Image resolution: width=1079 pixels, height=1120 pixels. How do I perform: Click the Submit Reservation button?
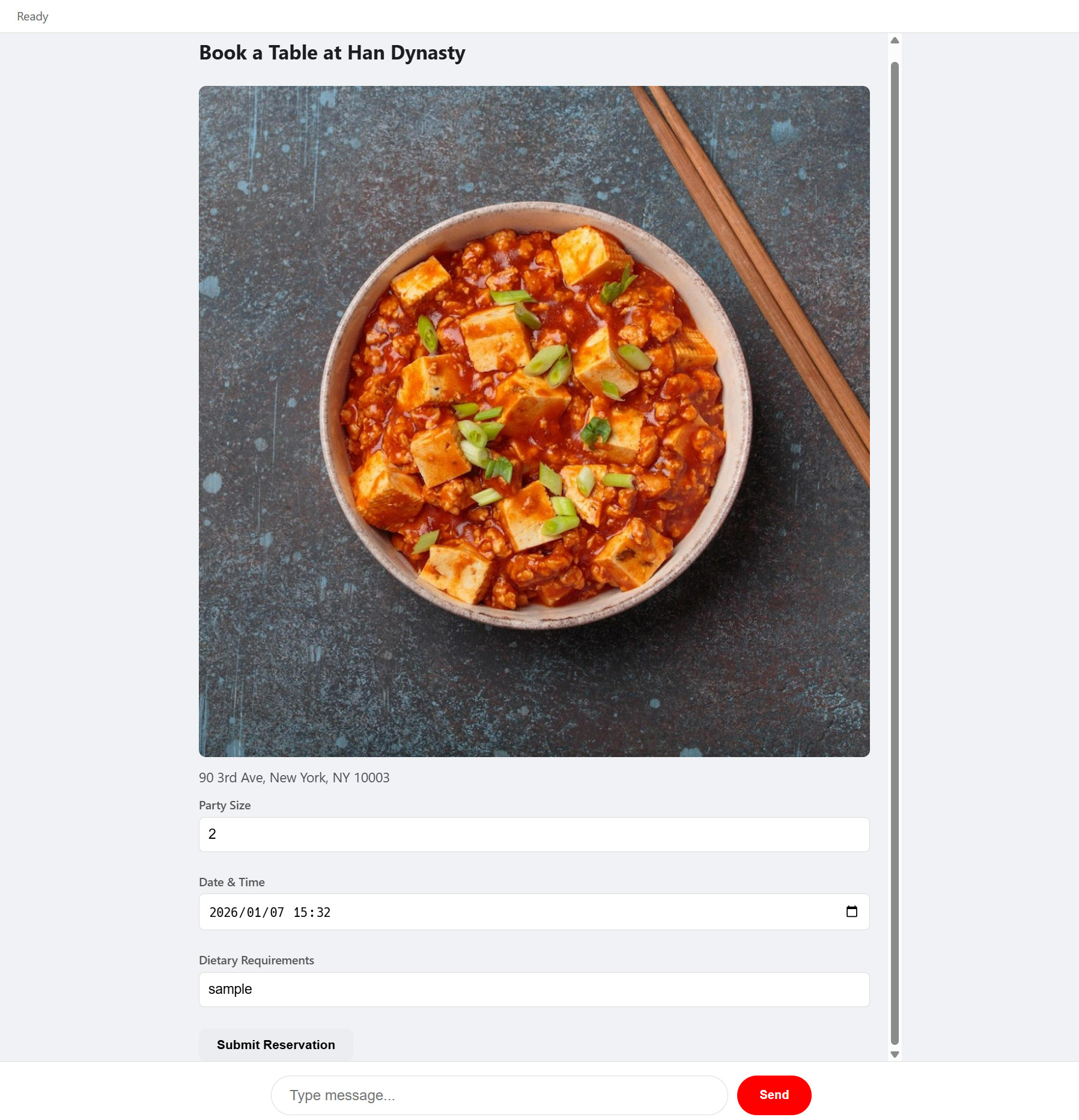[x=276, y=1045]
